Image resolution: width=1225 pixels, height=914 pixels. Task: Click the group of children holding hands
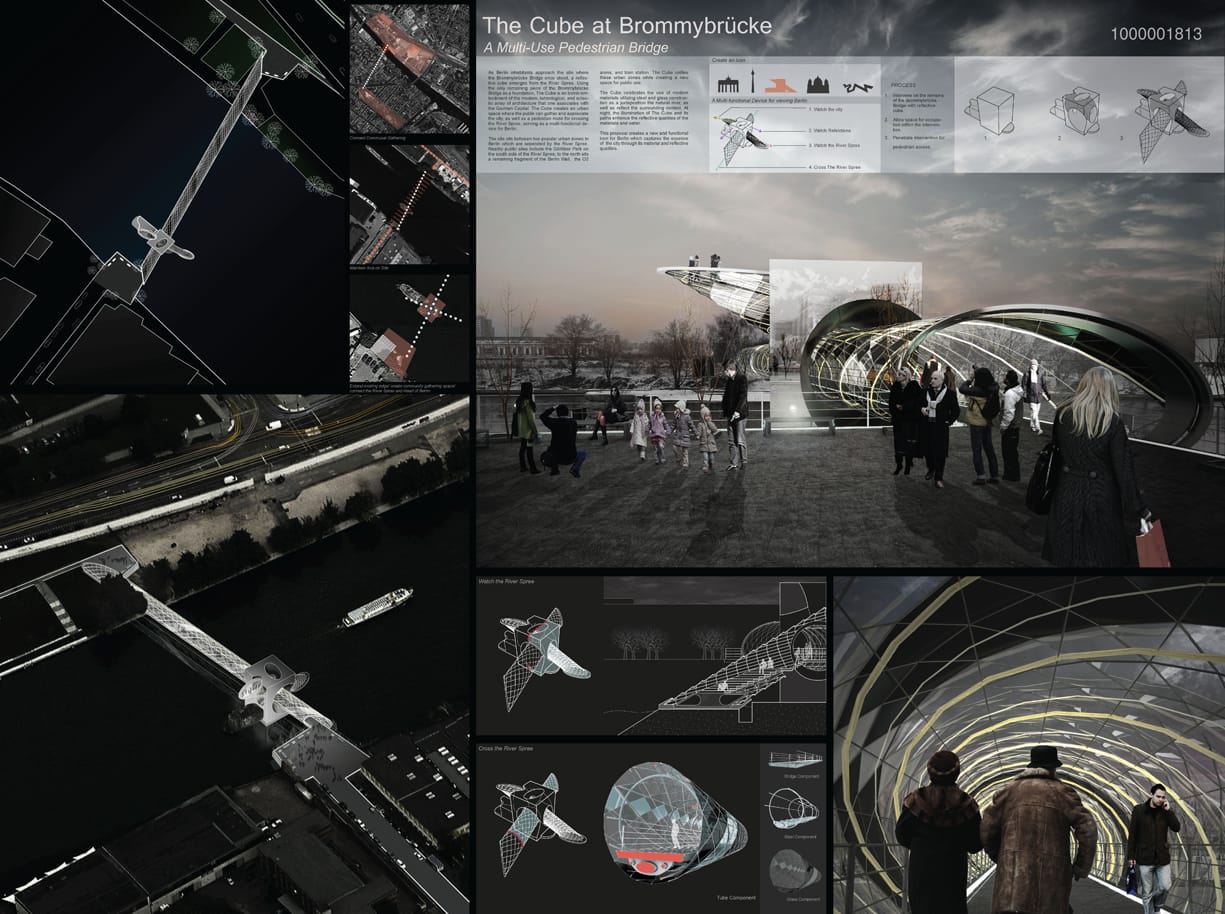[x=675, y=435]
